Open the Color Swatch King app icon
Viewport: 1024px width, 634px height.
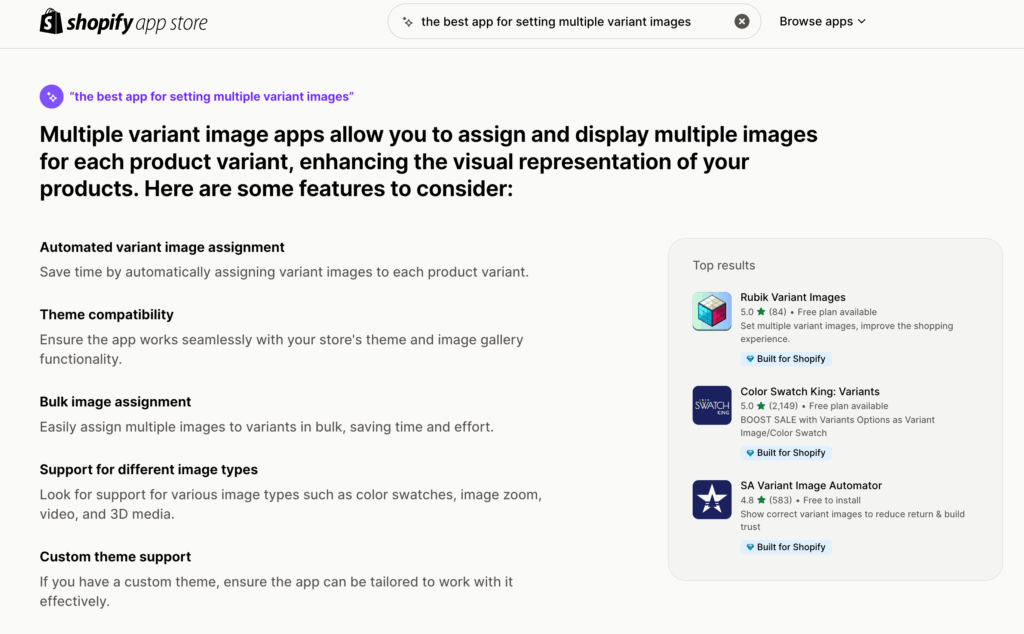tap(712, 405)
